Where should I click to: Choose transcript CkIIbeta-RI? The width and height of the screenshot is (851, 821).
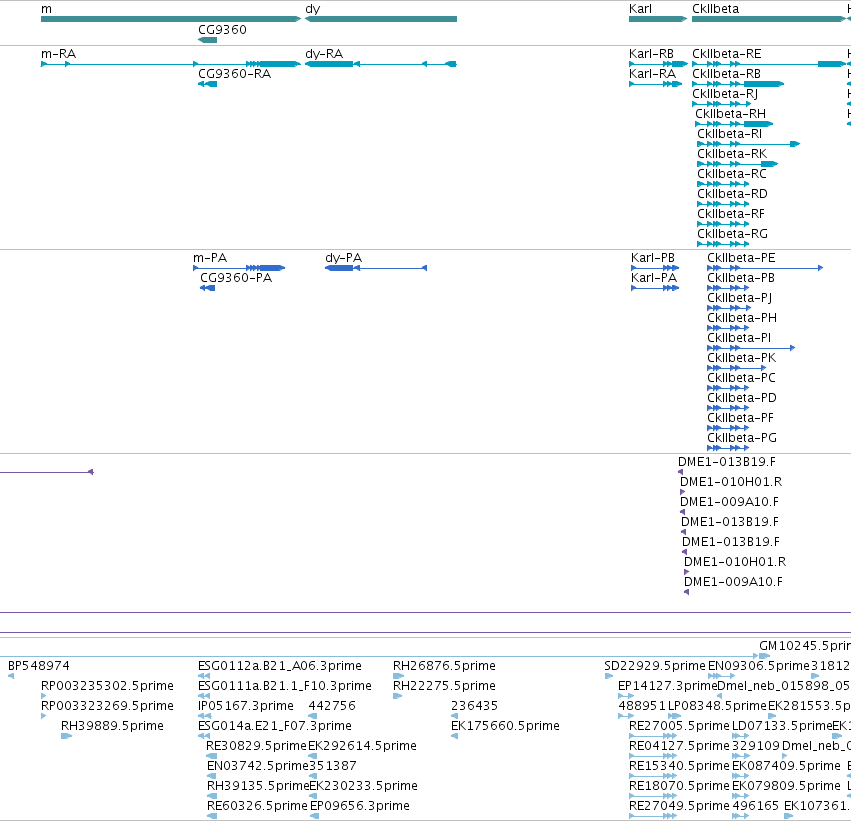pos(729,134)
